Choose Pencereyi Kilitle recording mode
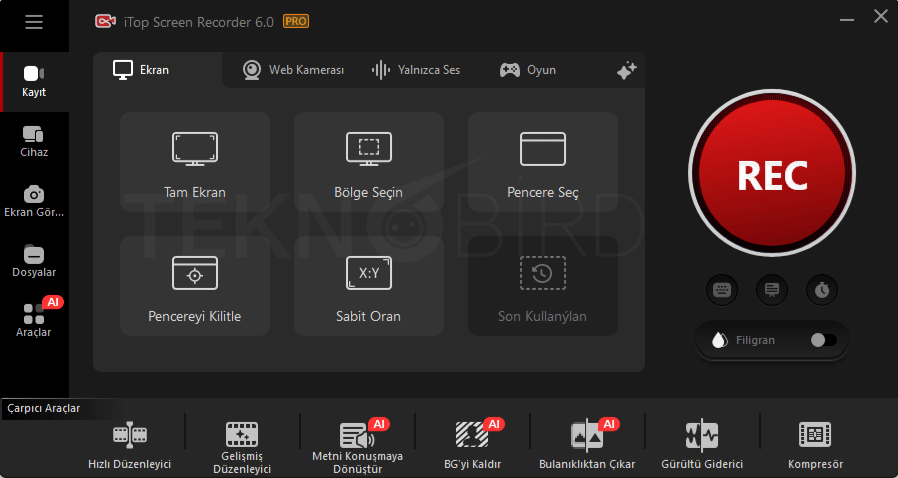Screen dimensions: 898x478 pyautogui.click(x=195, y=286)
